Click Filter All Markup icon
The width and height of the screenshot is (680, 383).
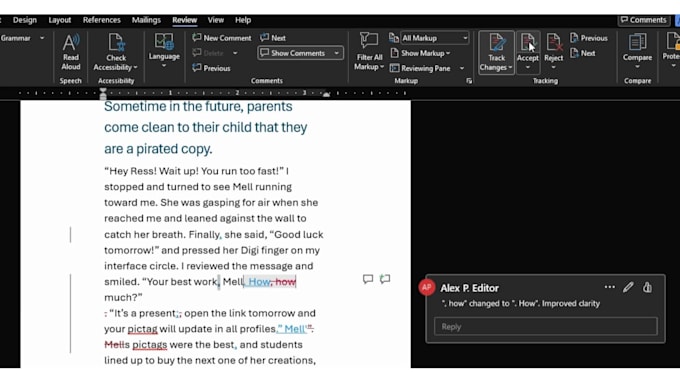point(369,41)
